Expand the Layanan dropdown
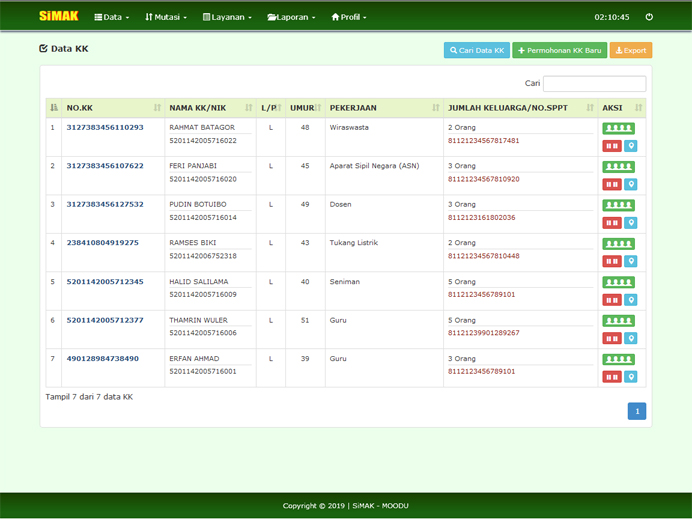This screenshot has height=519, width=692. (x=226, y=17)
